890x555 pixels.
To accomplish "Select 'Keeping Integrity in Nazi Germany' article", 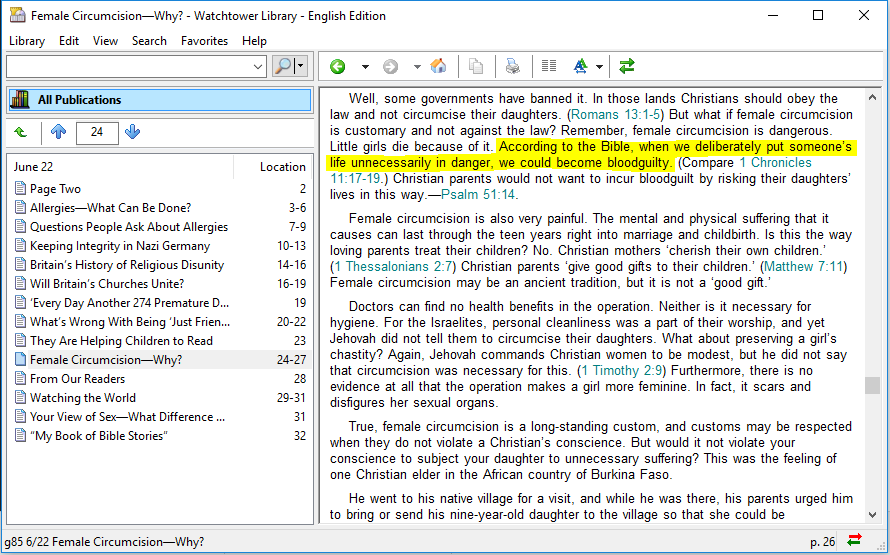I will [x=119, y=246].
